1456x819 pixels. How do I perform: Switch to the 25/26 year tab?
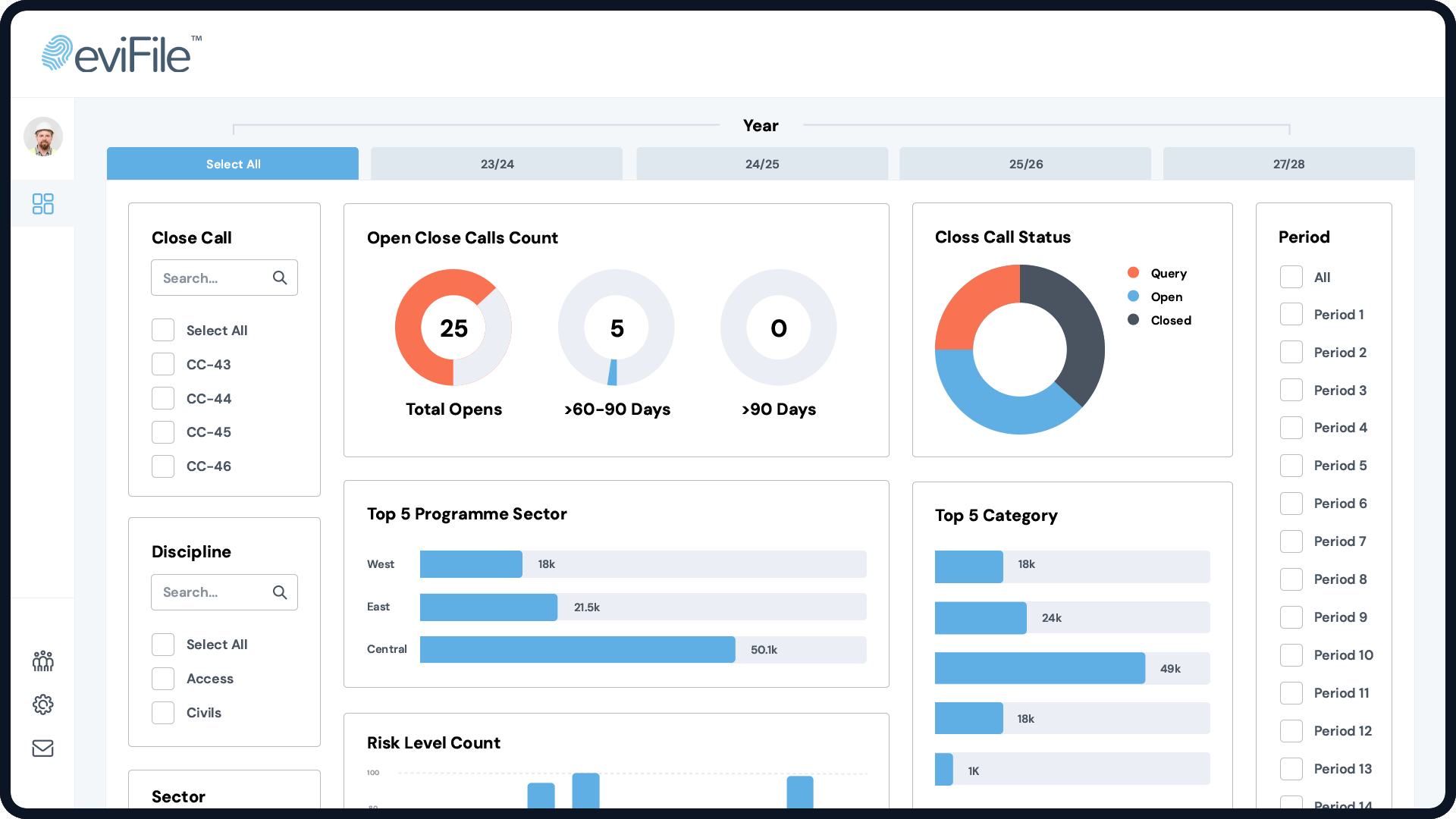click(x=1025, y=164)
